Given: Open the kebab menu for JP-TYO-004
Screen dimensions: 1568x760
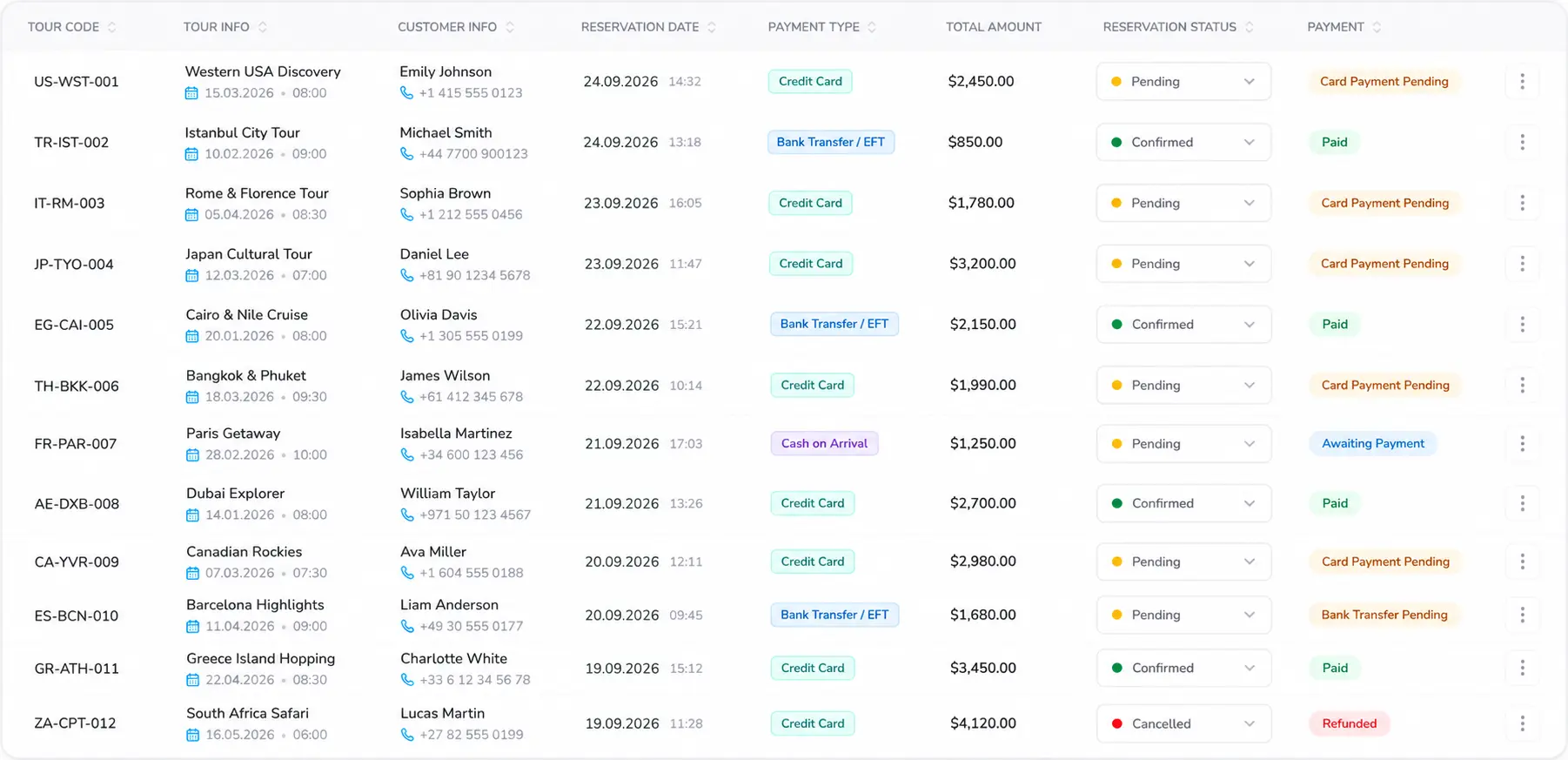Looking at the screenshot, I should [1522, 264].
